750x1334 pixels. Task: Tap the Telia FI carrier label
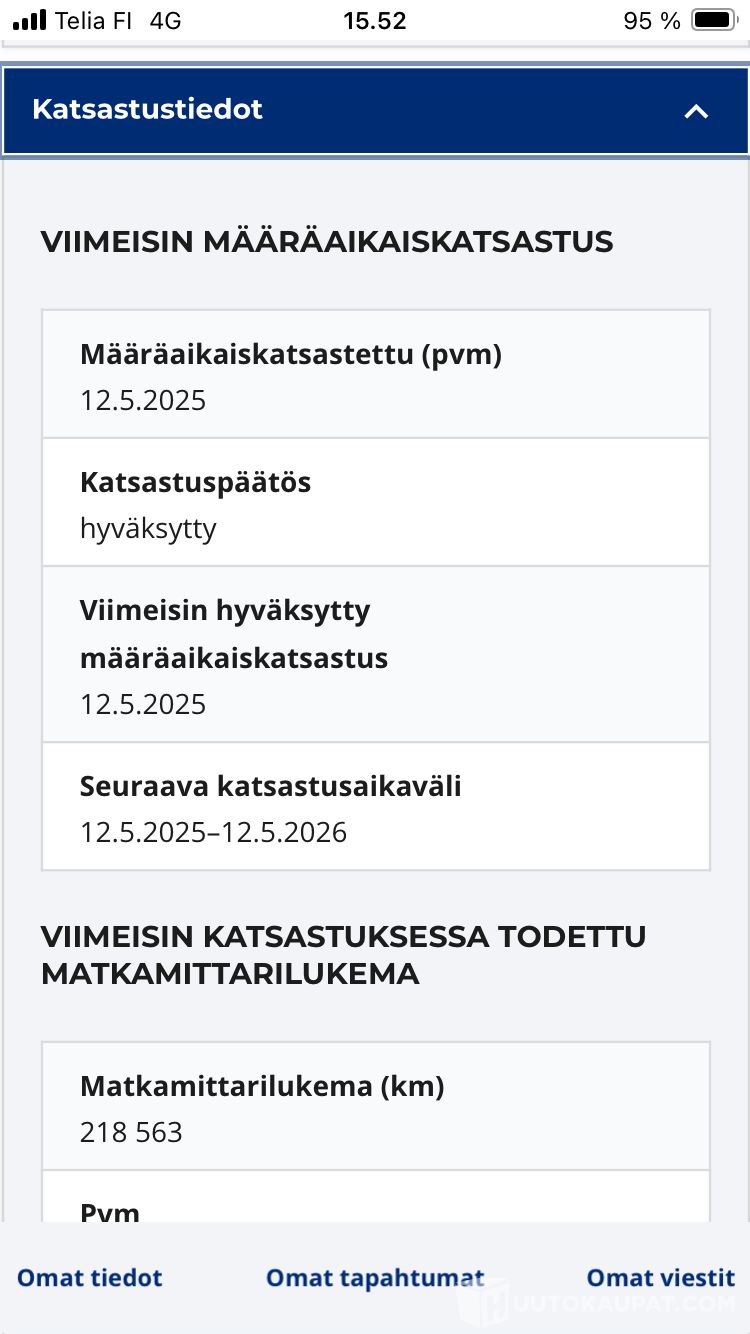[93, 20]
